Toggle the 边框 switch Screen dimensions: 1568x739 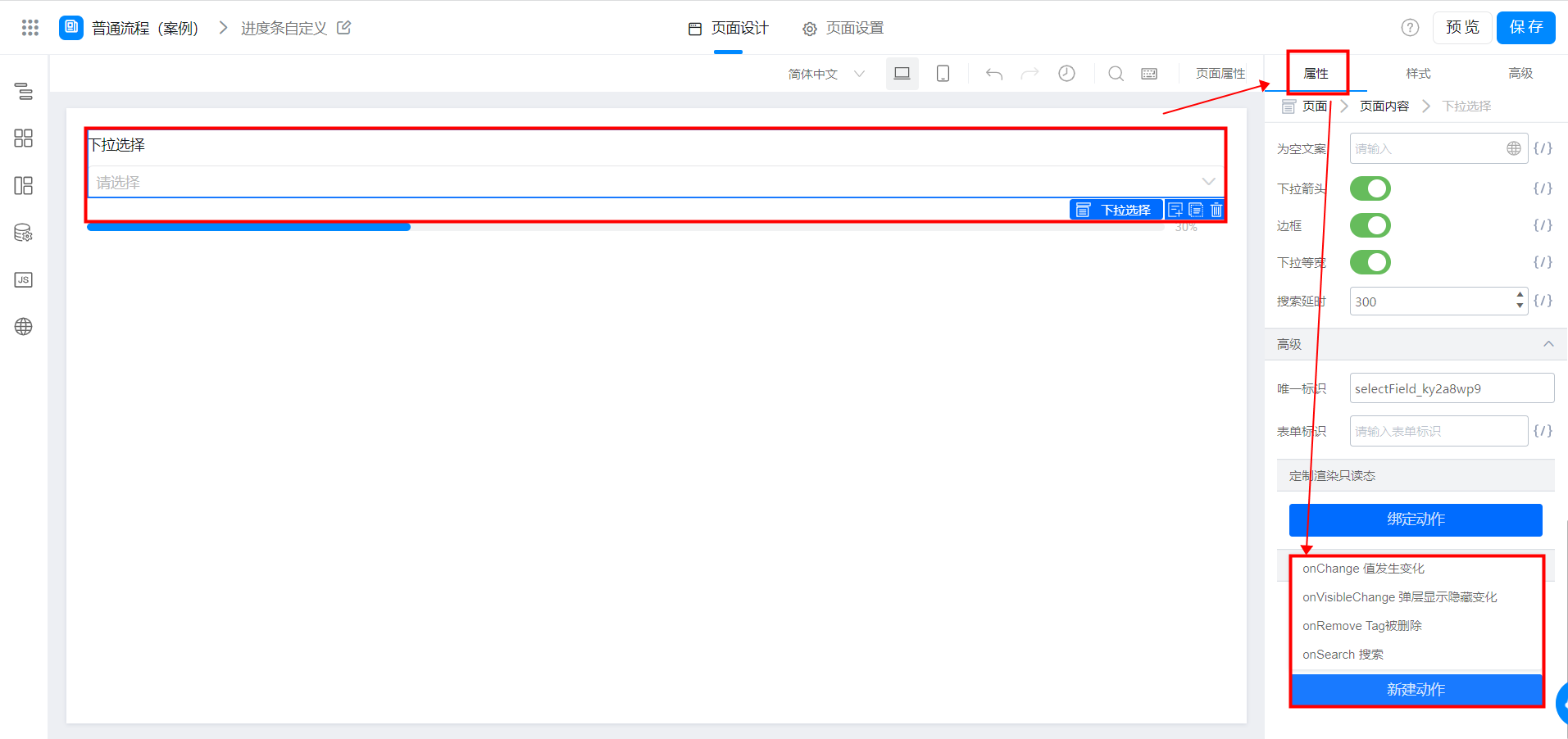(1370, 225)
